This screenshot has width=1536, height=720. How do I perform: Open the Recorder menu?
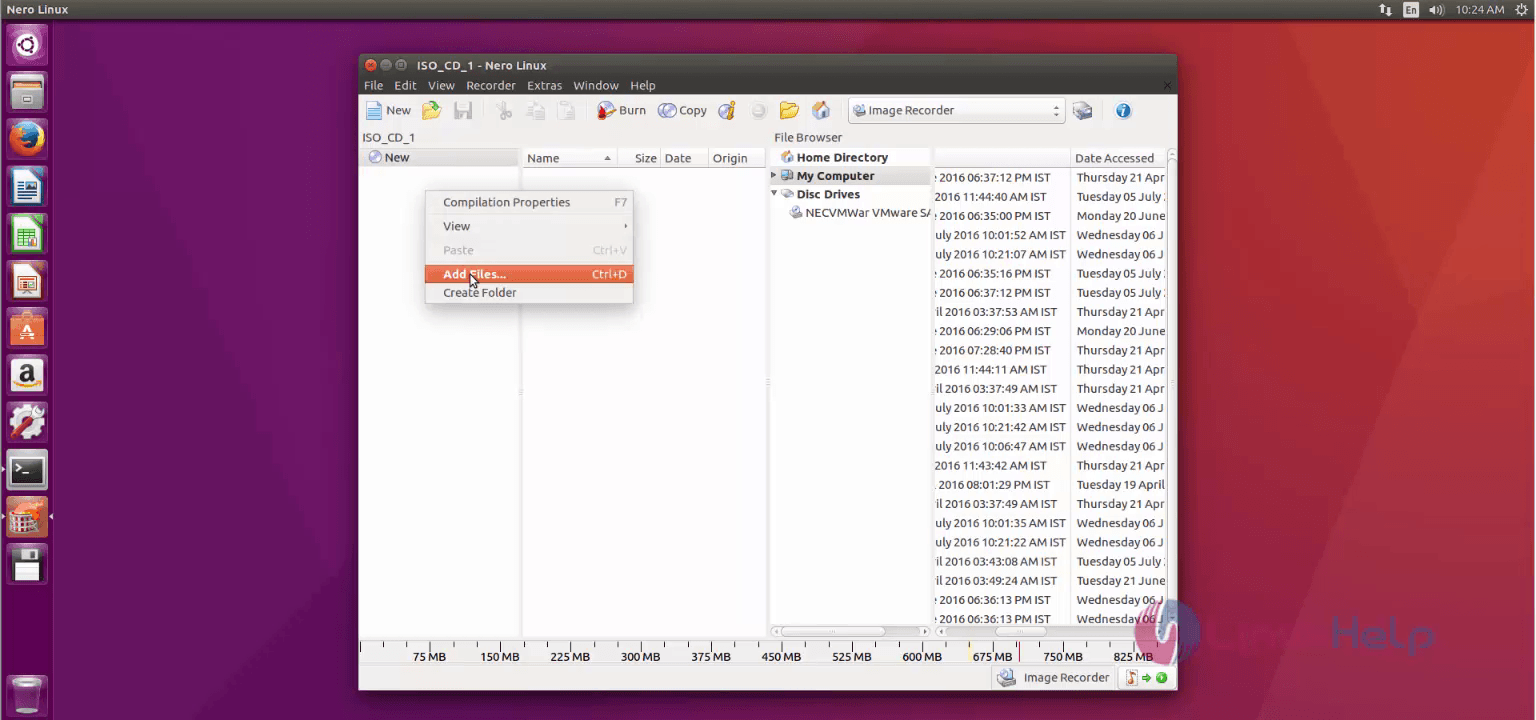click(491, 86)
